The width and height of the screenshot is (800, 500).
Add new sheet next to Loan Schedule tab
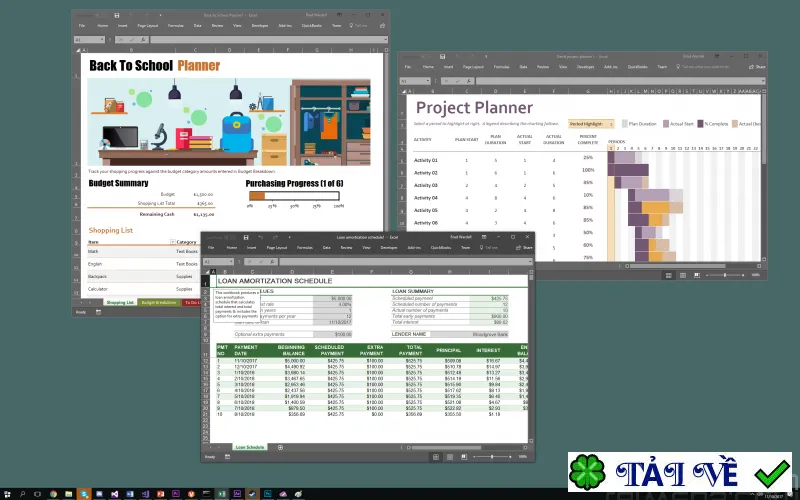click(280, 447)
